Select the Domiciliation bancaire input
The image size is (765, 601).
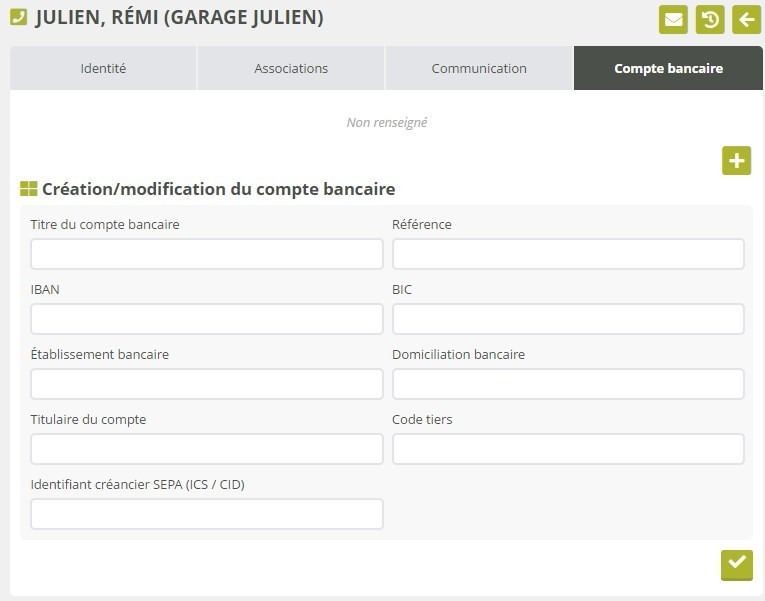[x=568, y=384]
